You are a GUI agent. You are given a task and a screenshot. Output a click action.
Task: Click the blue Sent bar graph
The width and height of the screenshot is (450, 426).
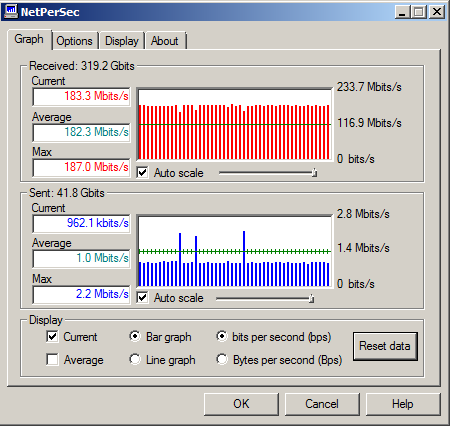235,252
